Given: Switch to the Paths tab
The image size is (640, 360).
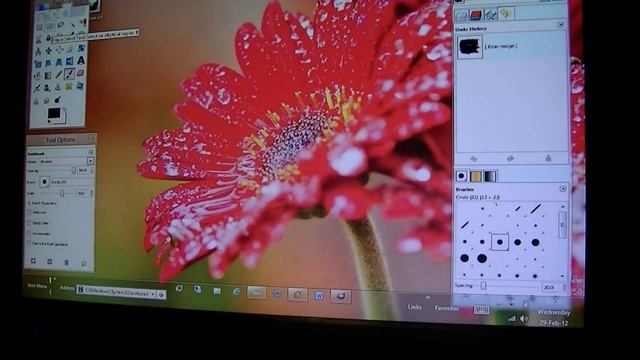Looking at the screenshot, I should coord(491,15).
